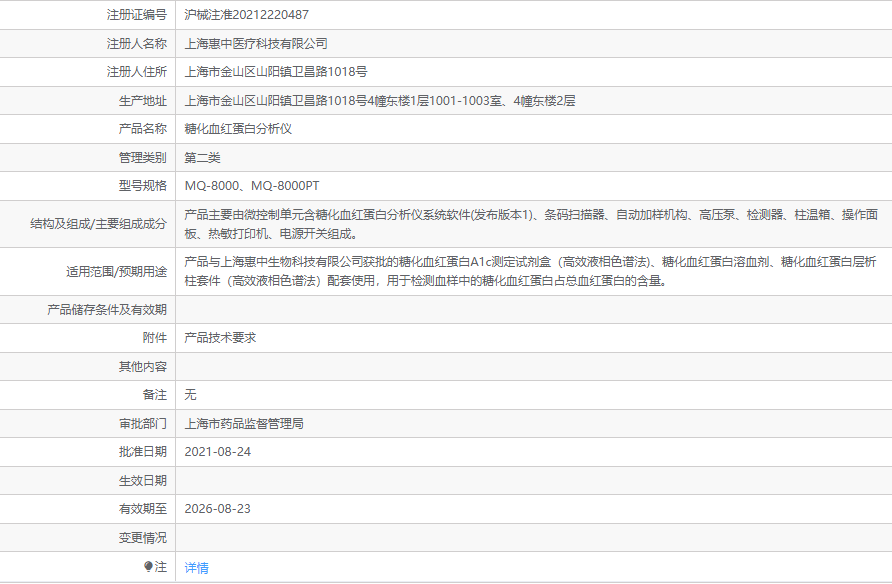
Task: Click the intended use description text
Action: (531, 271)
